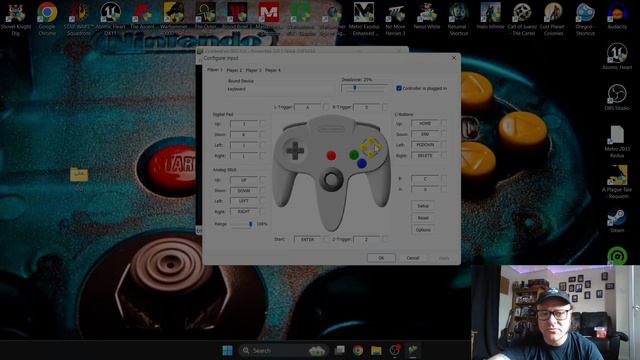Open the Google Chrome desktop shortcut
This screenshot has height=360, width=640.
[x=47, y=18]
